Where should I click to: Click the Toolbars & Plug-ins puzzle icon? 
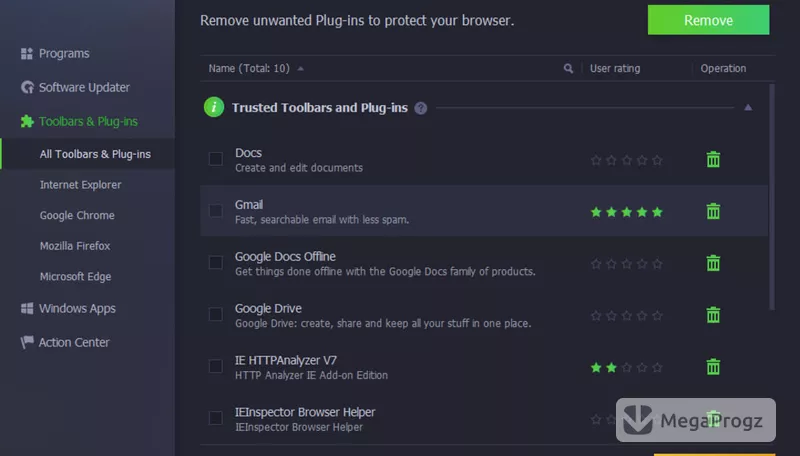[27, 121]
